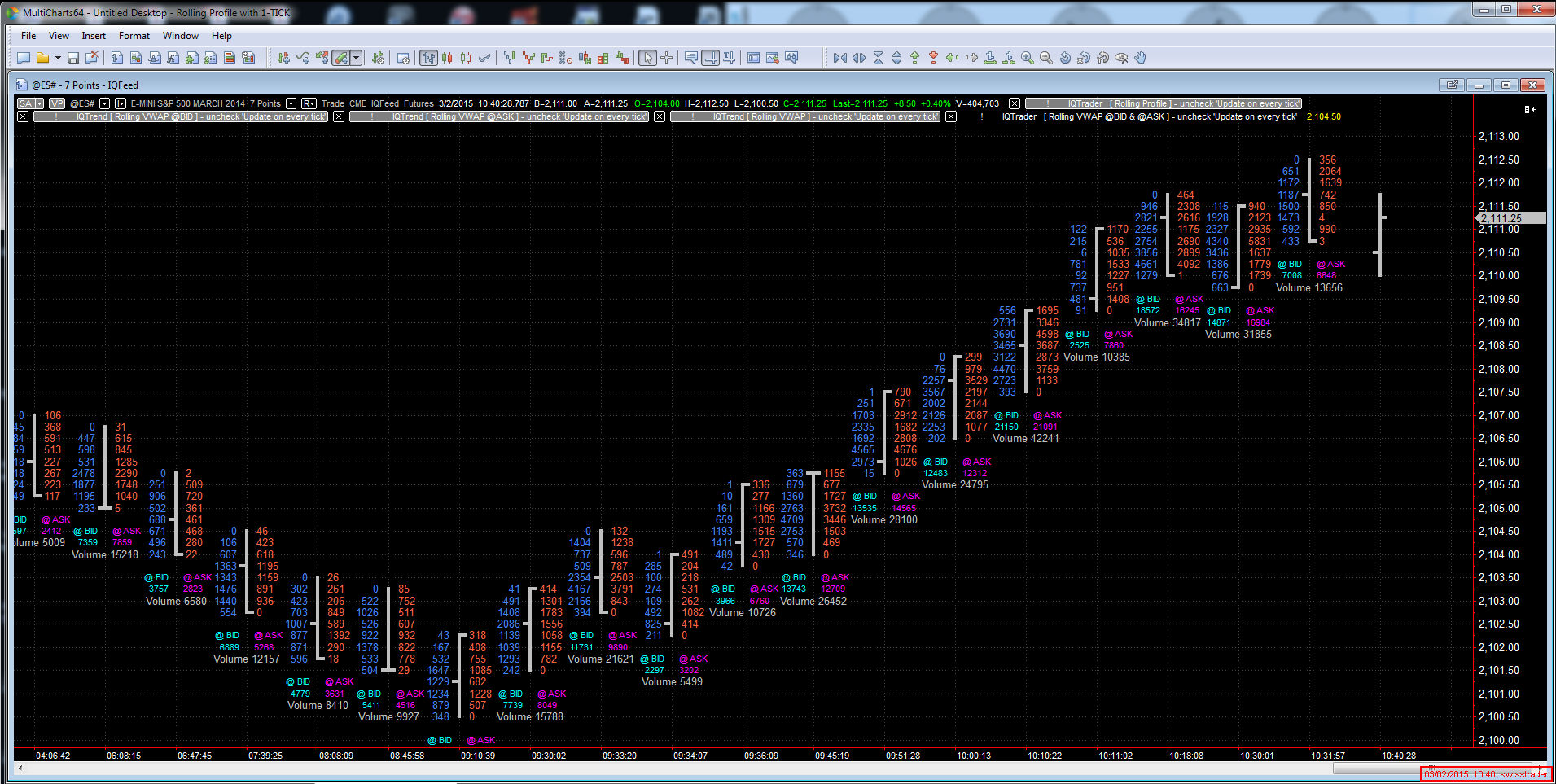Open a workspace with the folder icon

point(42,58)
